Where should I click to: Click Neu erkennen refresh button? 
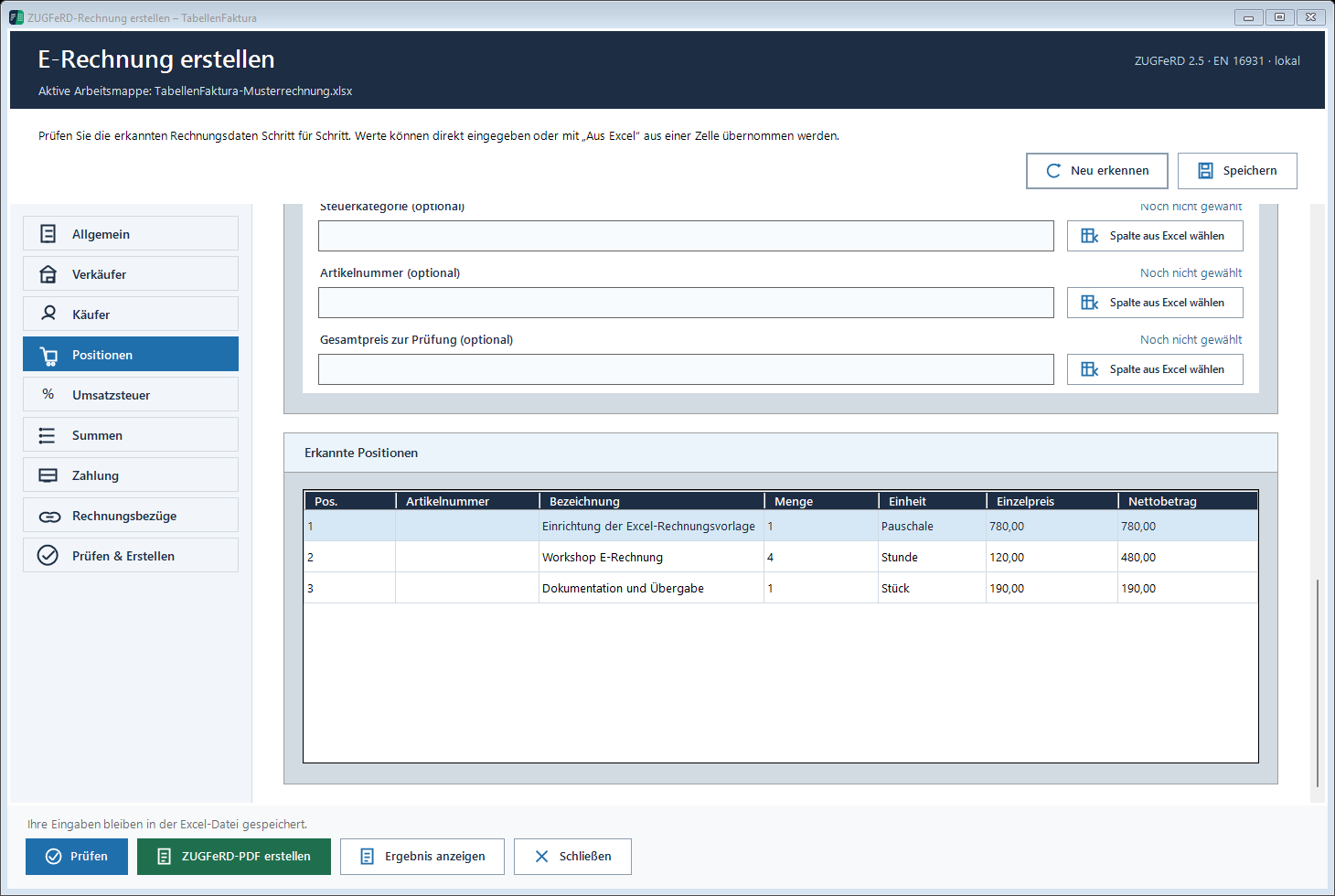(x=1097, y=171)
